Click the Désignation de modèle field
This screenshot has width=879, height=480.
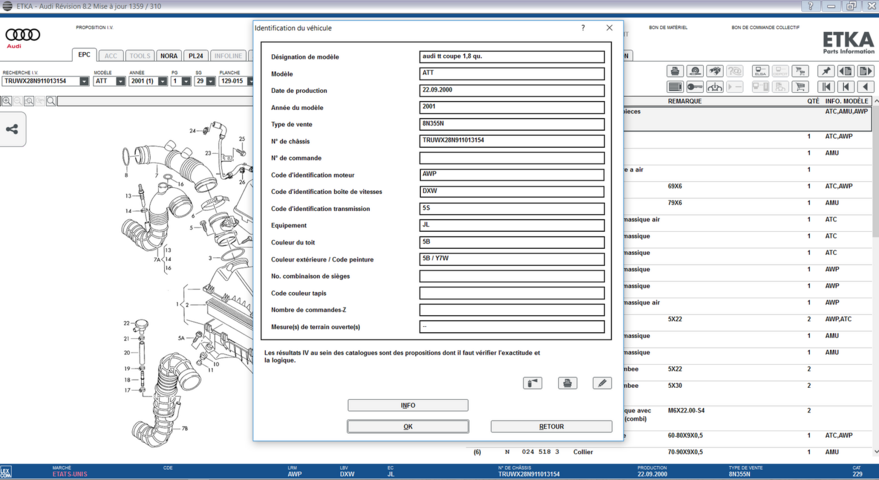[512, 57]
